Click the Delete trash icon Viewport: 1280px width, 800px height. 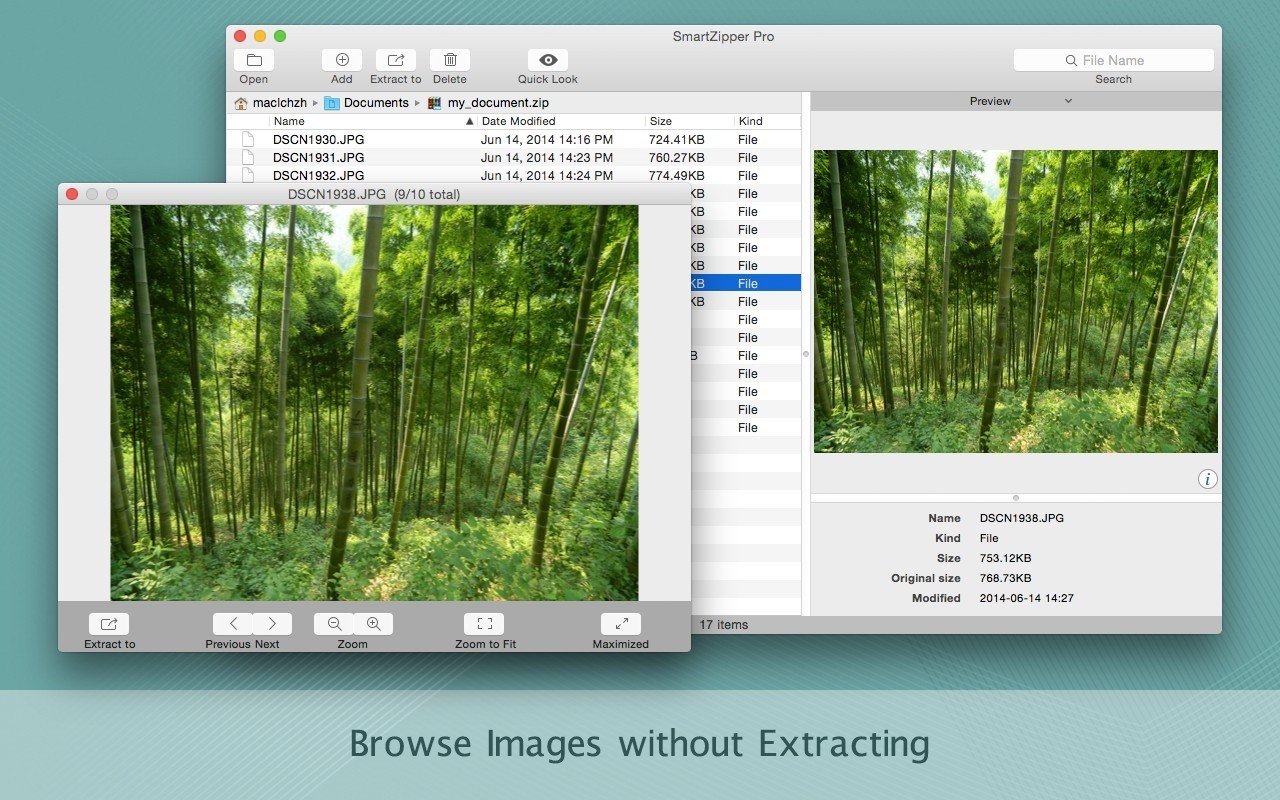pyautogui.click(x=450, y=60)
